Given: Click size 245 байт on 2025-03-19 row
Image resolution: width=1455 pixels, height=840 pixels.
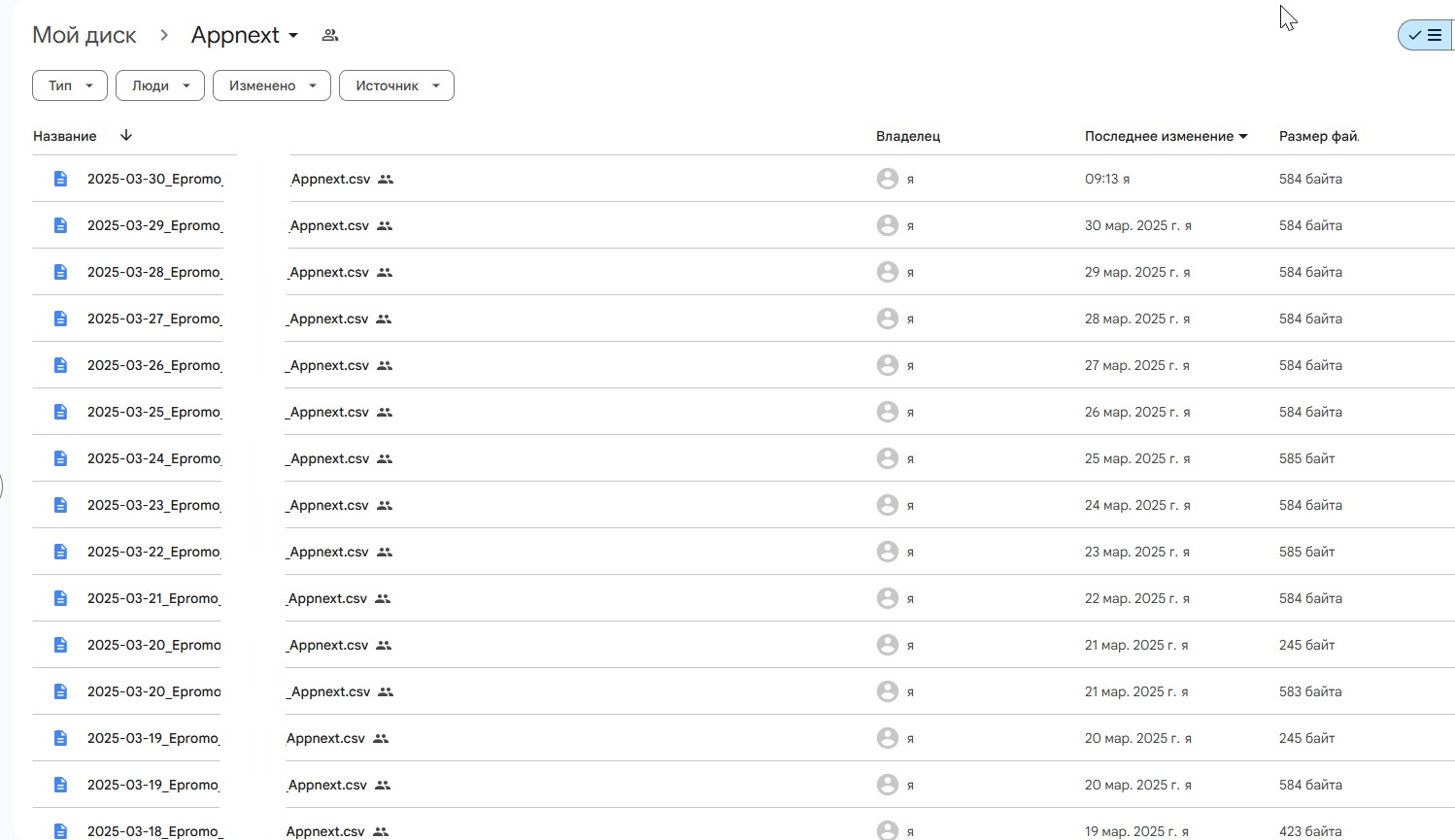Looking at the screenshot, I should [x=1307, y=738].
